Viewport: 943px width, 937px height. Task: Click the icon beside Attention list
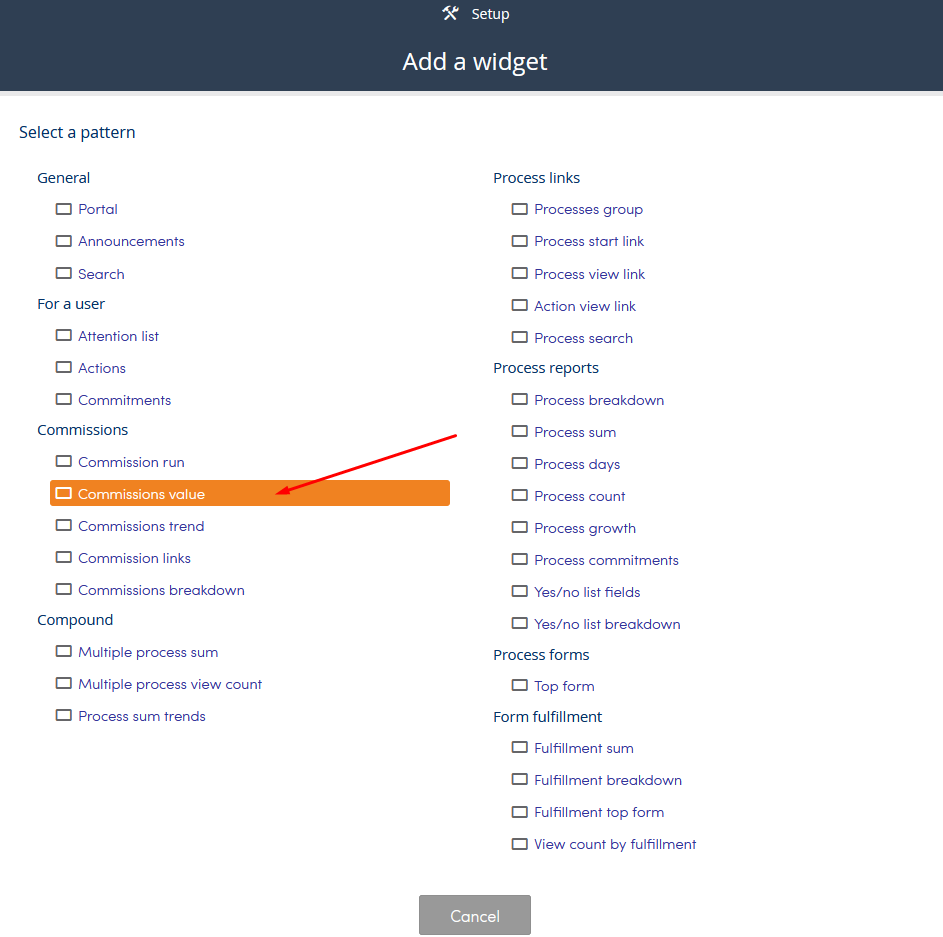coord(64,335)
